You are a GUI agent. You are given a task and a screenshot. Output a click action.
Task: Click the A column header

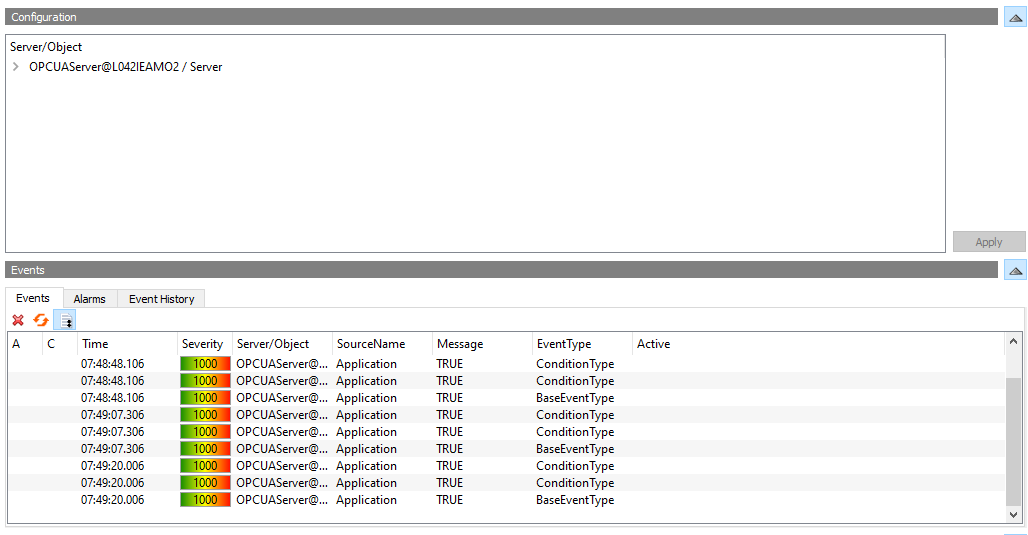[25, 344]
